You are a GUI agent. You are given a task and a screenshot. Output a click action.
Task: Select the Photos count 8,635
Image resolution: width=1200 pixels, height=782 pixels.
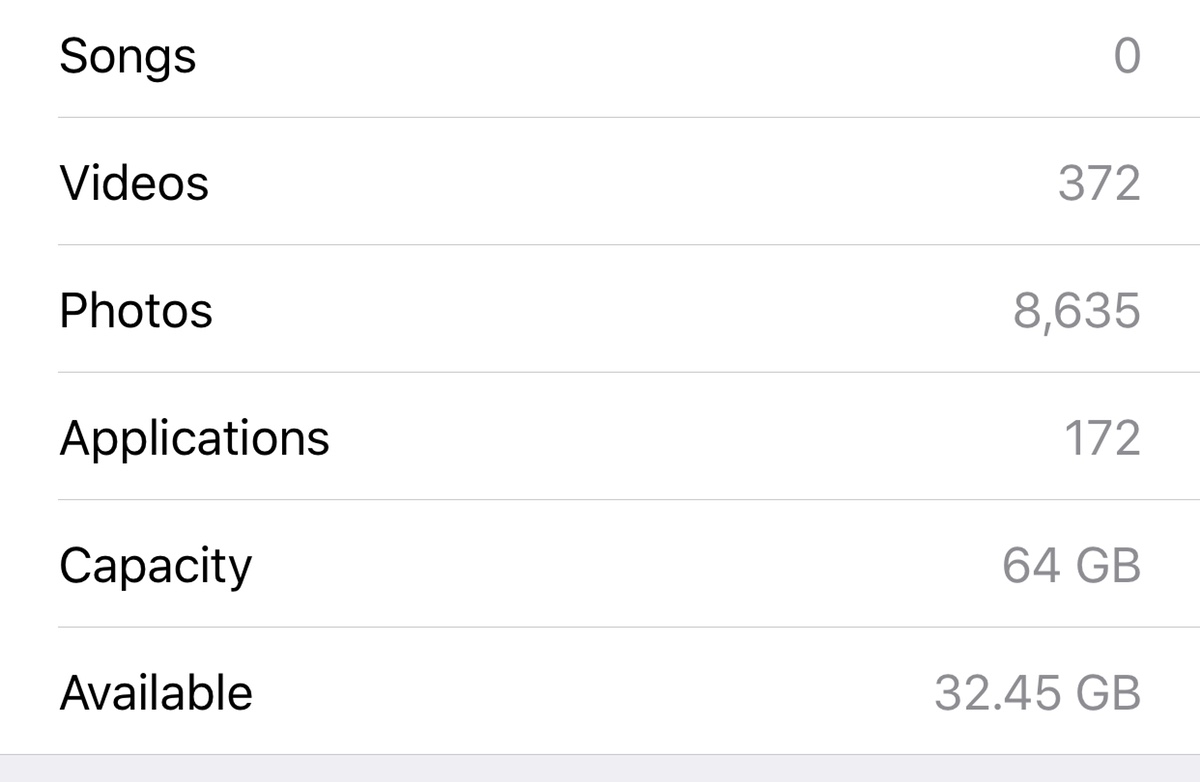pyautogui.click(x=1077, y=311)
